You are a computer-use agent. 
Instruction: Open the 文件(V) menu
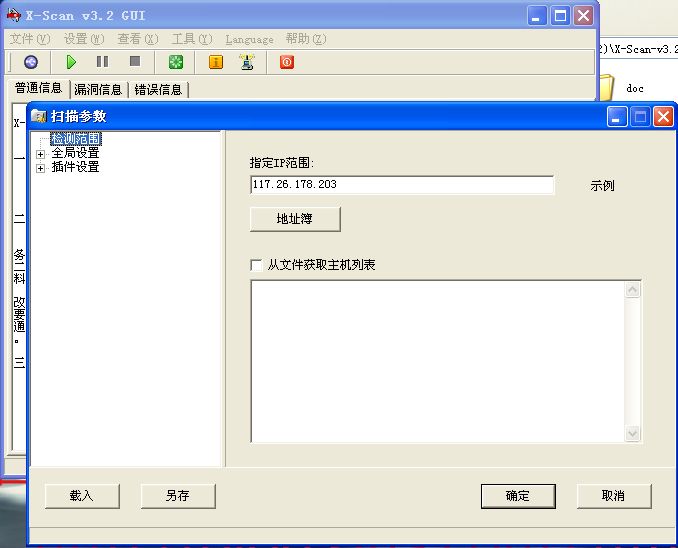click(x=30, y=39)
